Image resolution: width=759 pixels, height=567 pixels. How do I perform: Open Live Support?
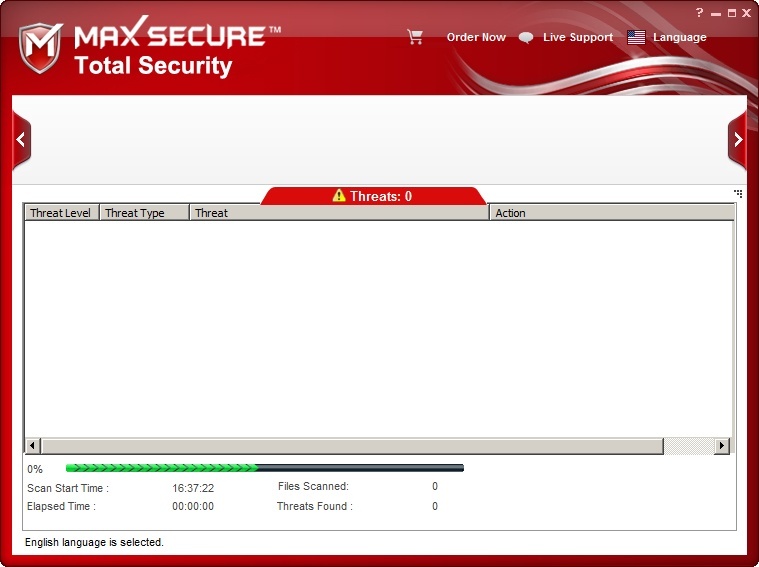click(578, 37)
